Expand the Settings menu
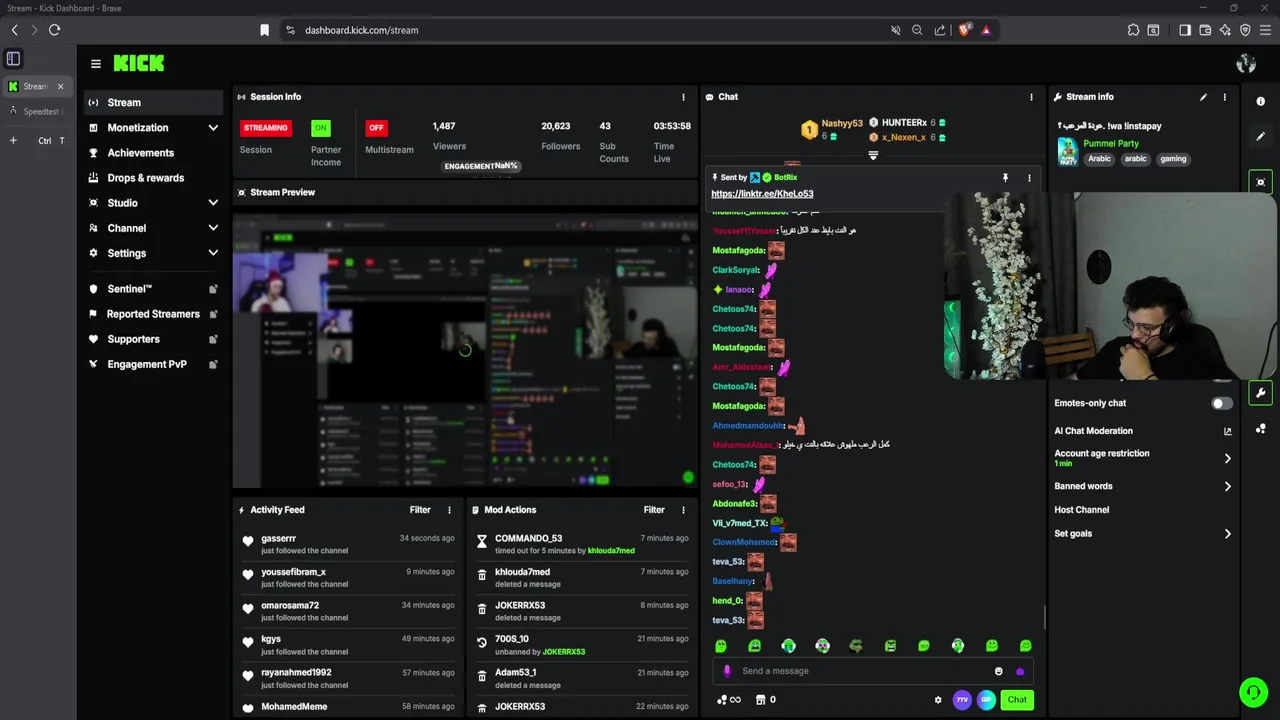The height and width of the screenshot is (720, 1280). pos(213,253)
